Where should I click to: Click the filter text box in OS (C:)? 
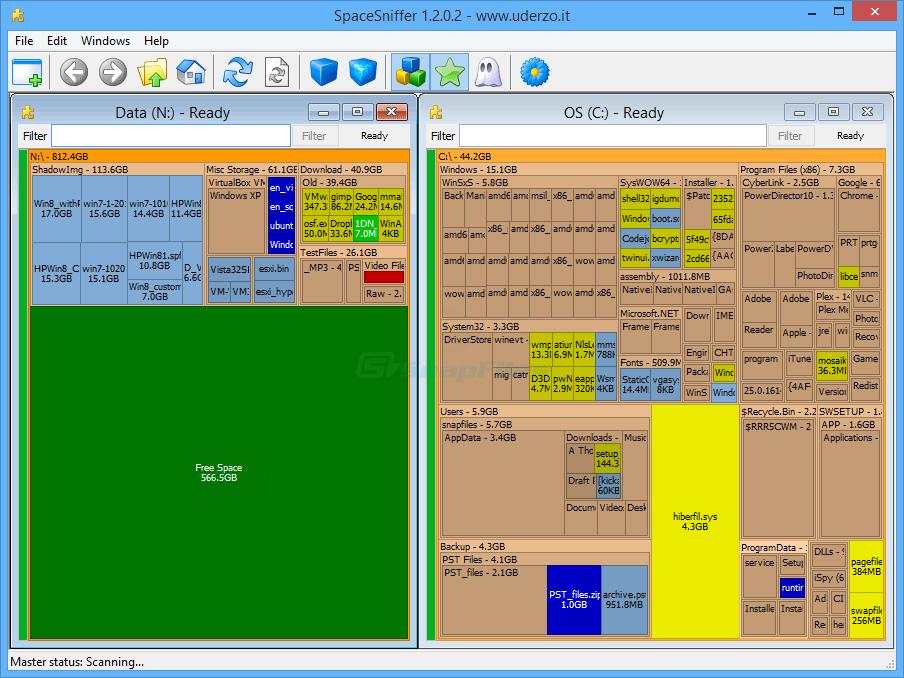613,136
